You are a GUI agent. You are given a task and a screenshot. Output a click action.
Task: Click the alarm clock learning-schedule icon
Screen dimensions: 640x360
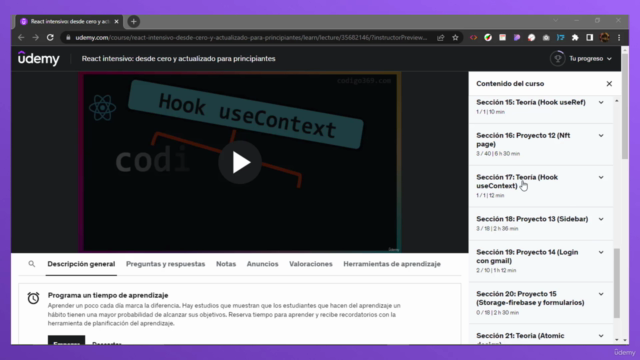pos(33,298)
